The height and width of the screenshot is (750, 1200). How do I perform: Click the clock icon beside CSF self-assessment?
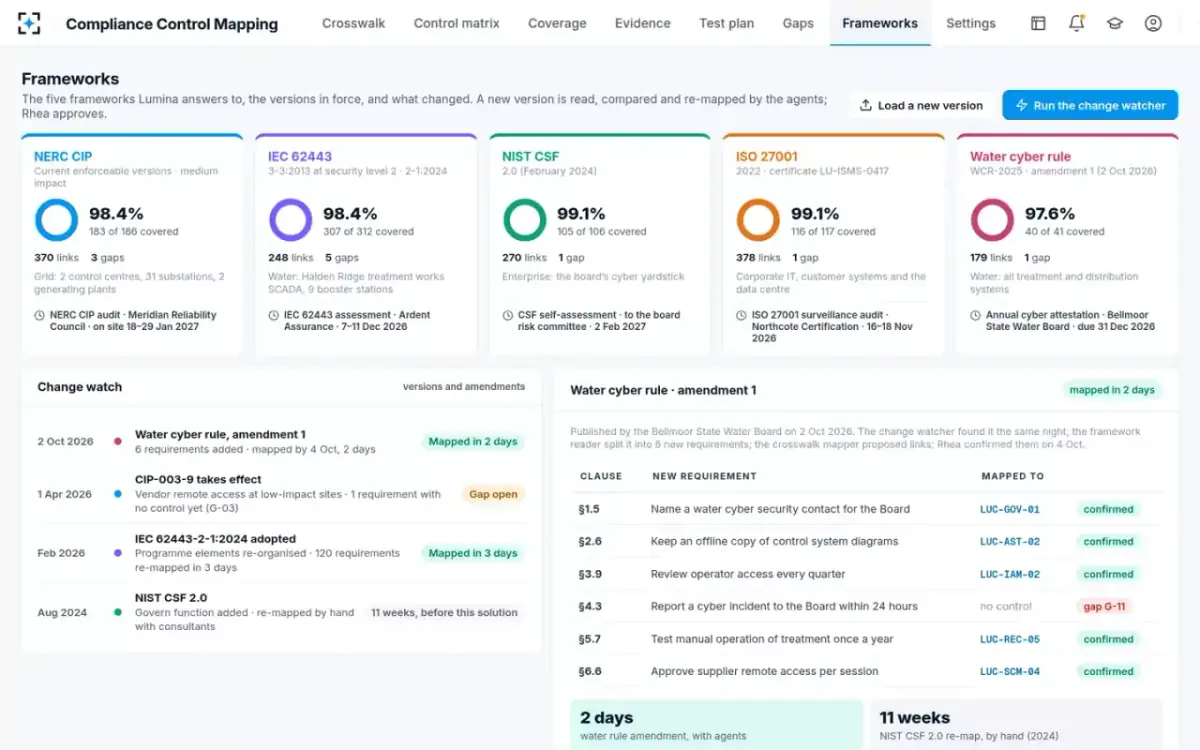pos(507,315)
